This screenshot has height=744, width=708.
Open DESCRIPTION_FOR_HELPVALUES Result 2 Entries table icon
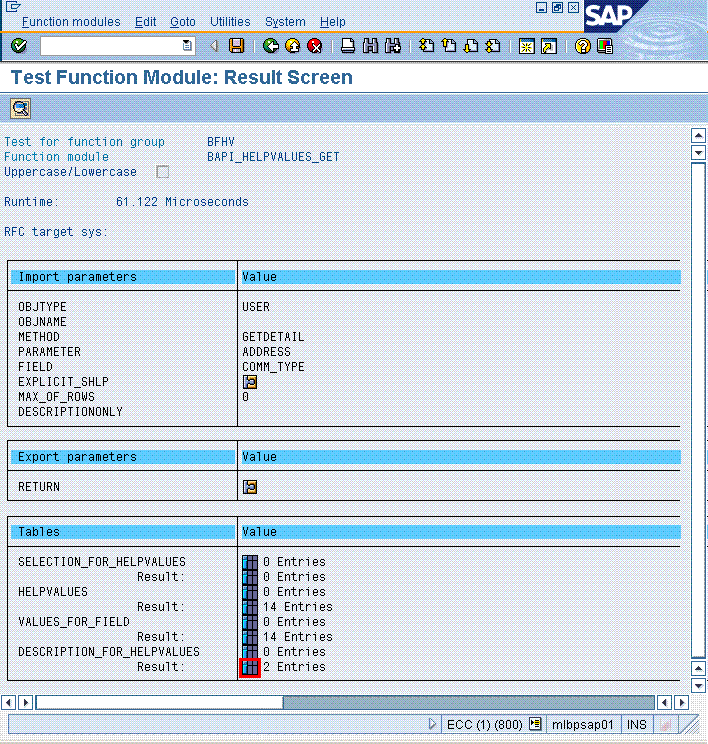pos(250,667)
